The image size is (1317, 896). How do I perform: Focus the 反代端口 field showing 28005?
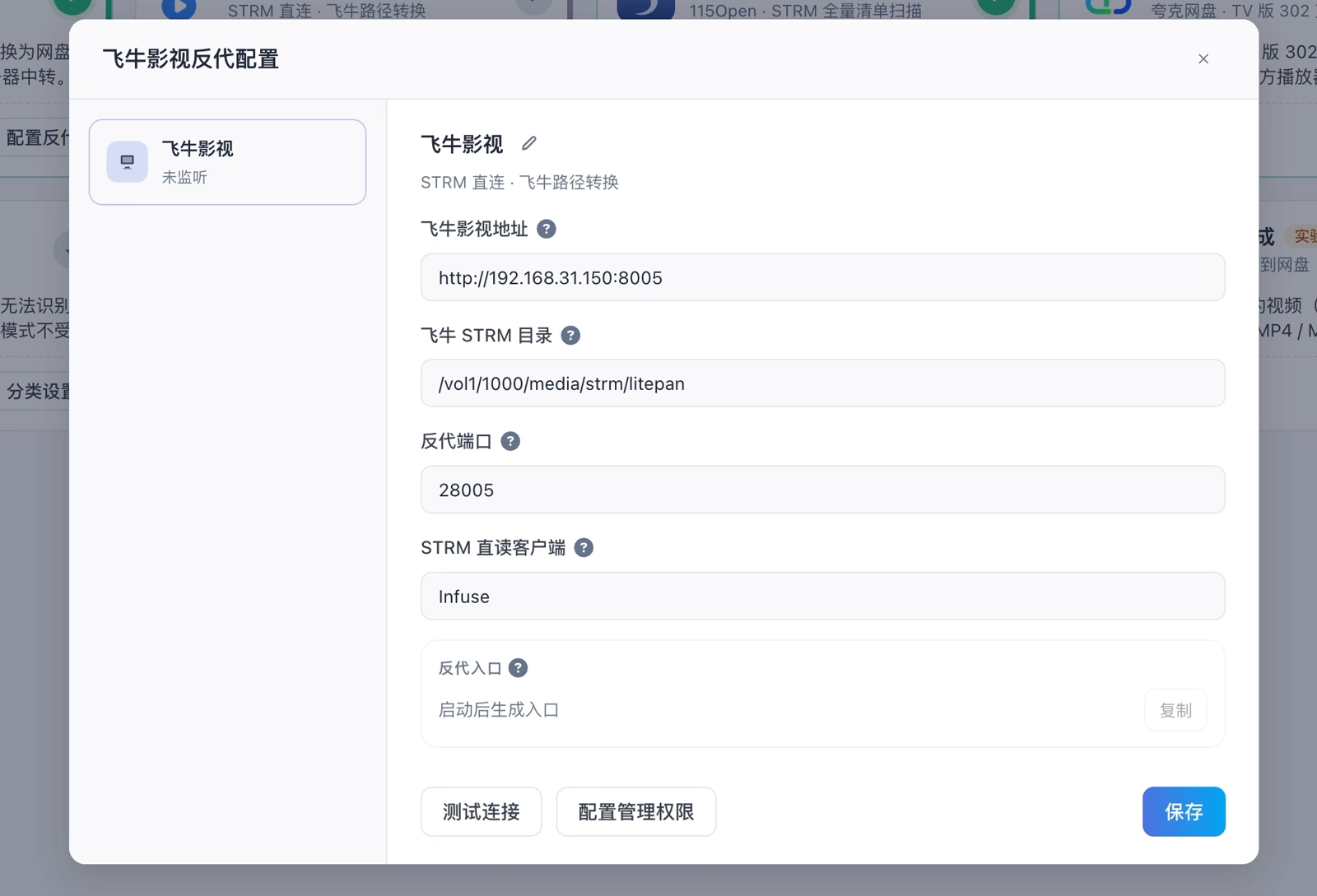click(822, 490)
